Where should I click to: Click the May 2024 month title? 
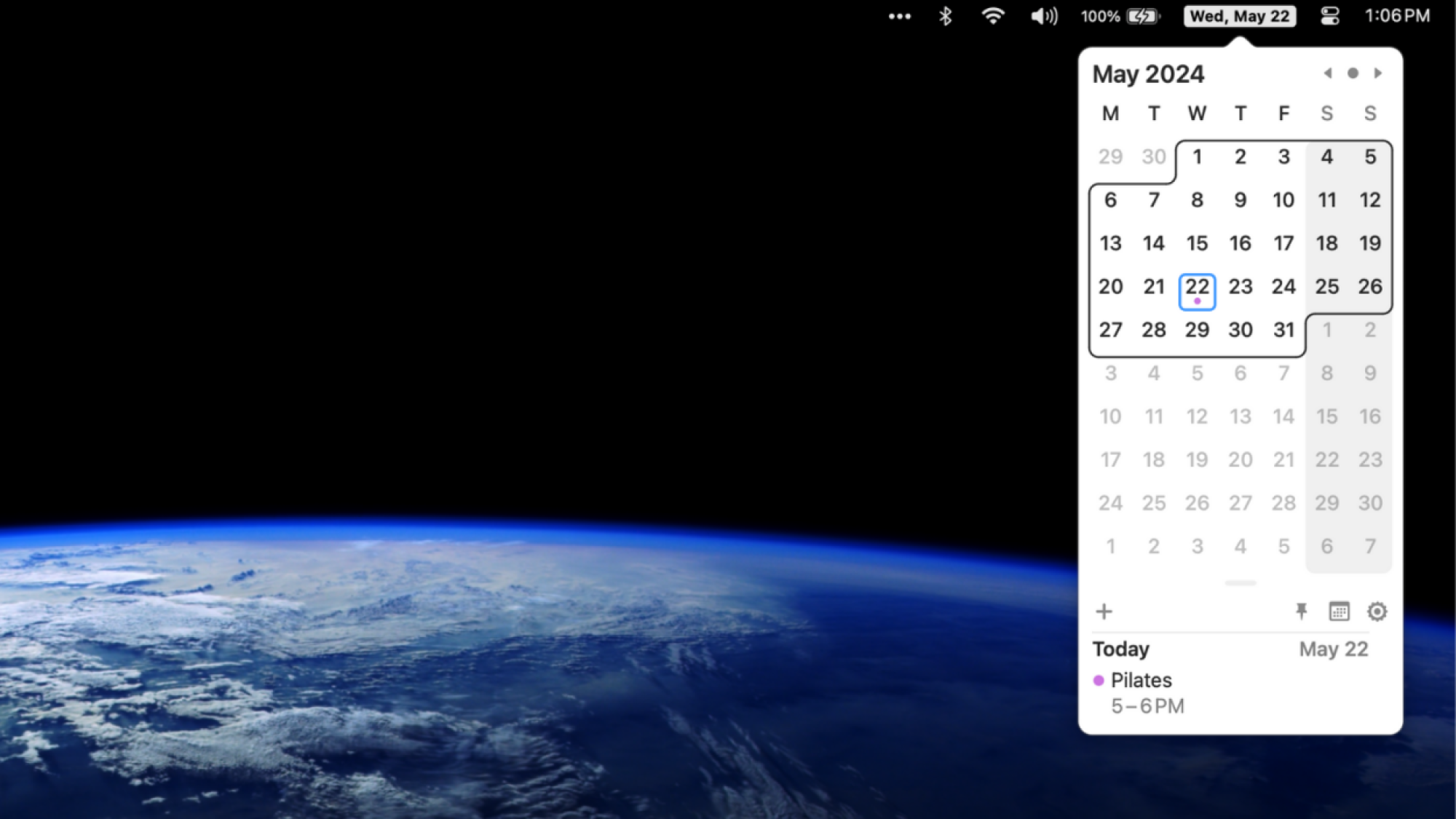(1148, 74)
